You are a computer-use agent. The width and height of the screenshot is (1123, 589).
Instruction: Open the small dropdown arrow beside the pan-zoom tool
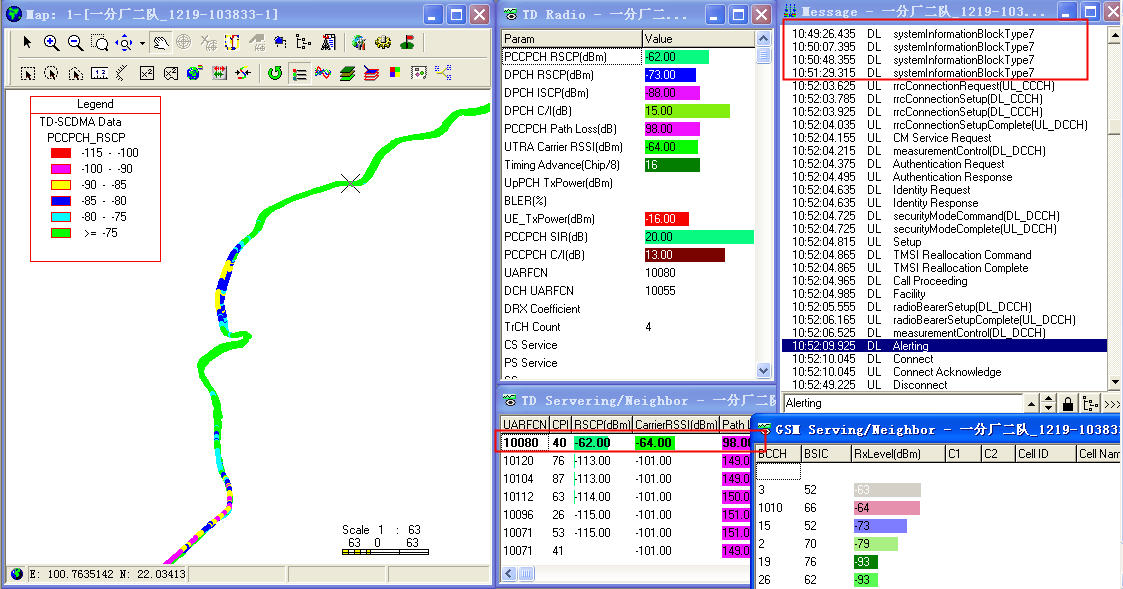pyautogui.click(x=142, y=44)
